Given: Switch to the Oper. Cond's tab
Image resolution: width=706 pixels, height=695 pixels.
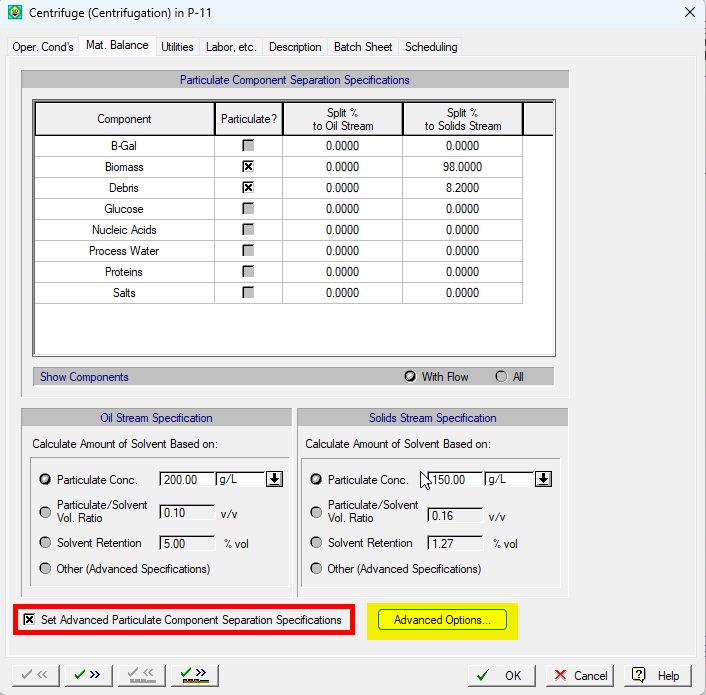Looking at the screenshot, I should point(43,47).
